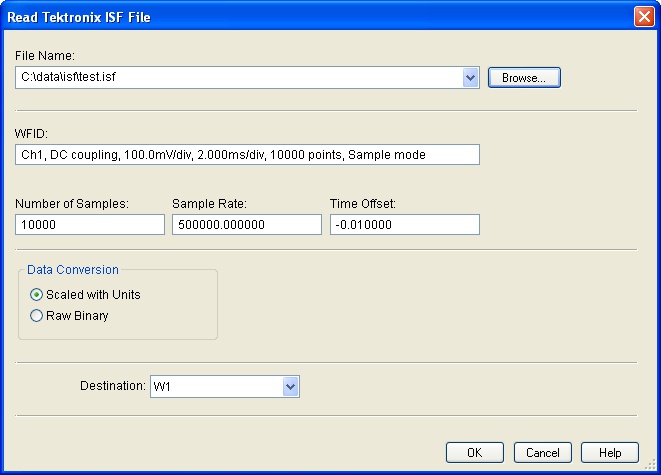Confirm with the OK button
This screenshot has width=661, height=475.
coord(475,453)
